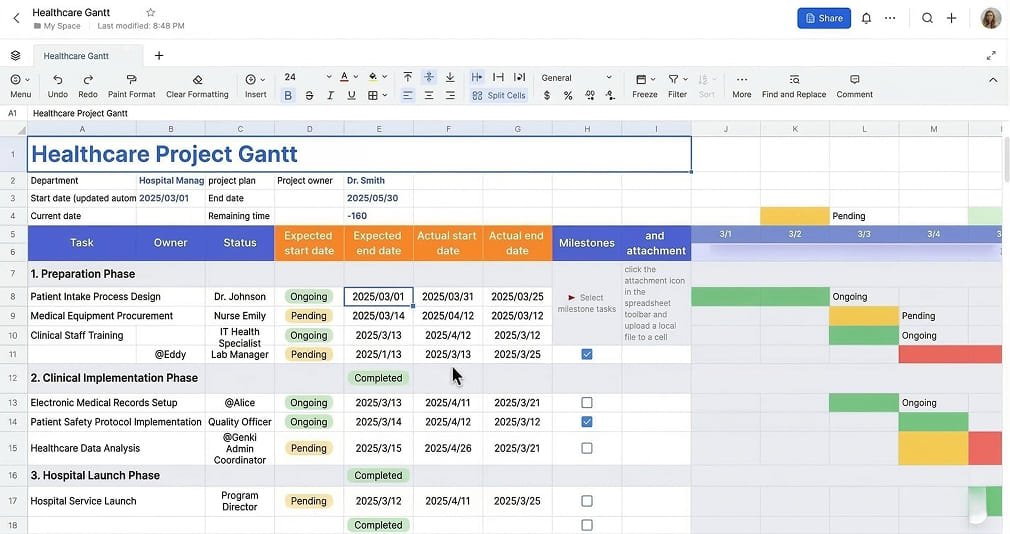Viewport: 1010px width, 534px height.
Task: Open notifications bell icon
Action: 866,18
